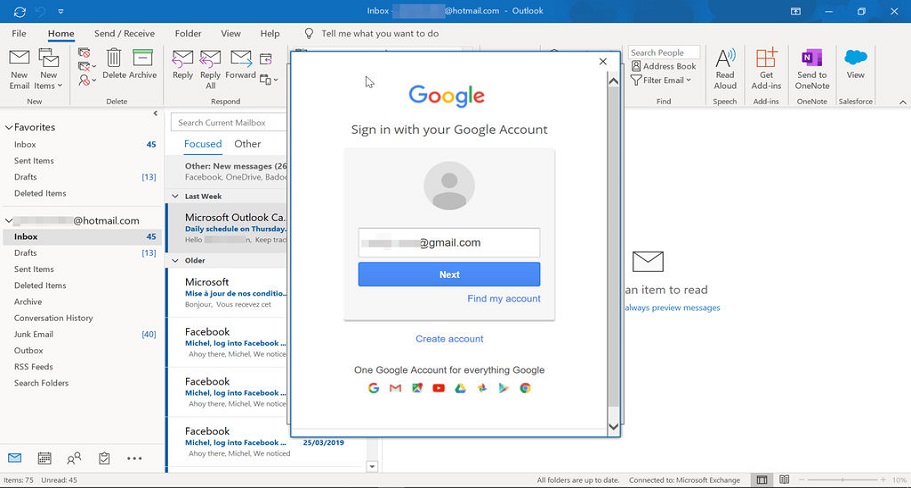Screen dimensions: 911x488
Task: Click the sign-in dialog scrollbar down arrow
Action: click(614, 427)
